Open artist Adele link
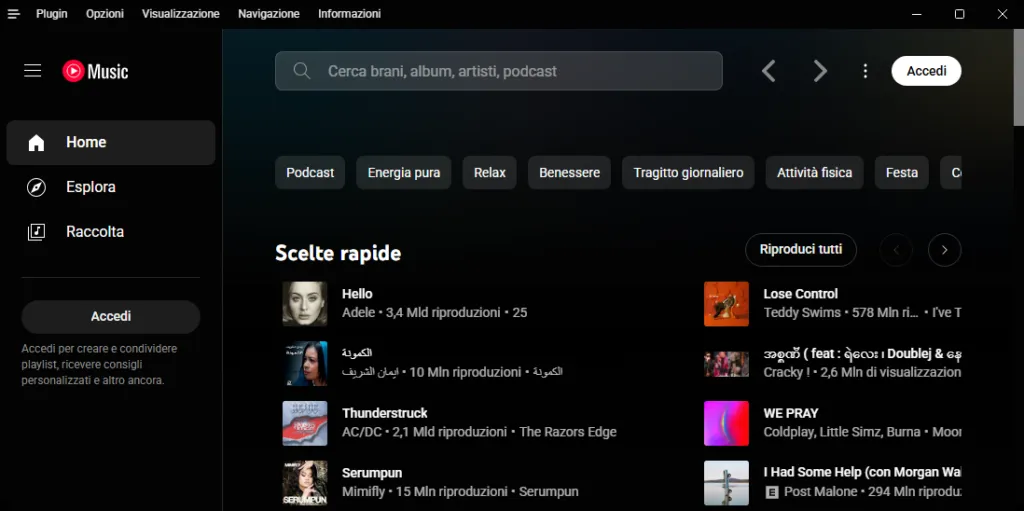1024x511 pixels. 359,312
